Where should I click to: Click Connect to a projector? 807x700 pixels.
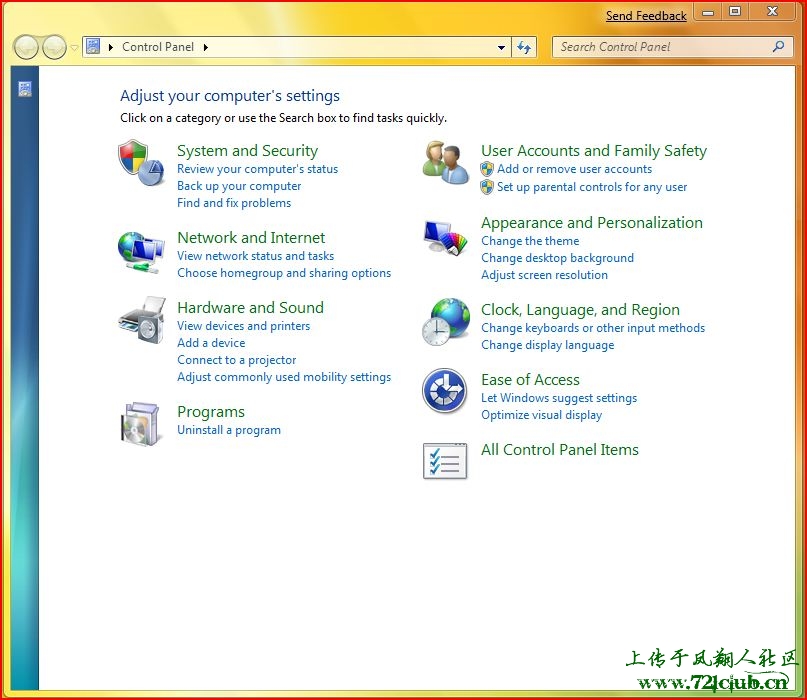pos(237,360)
